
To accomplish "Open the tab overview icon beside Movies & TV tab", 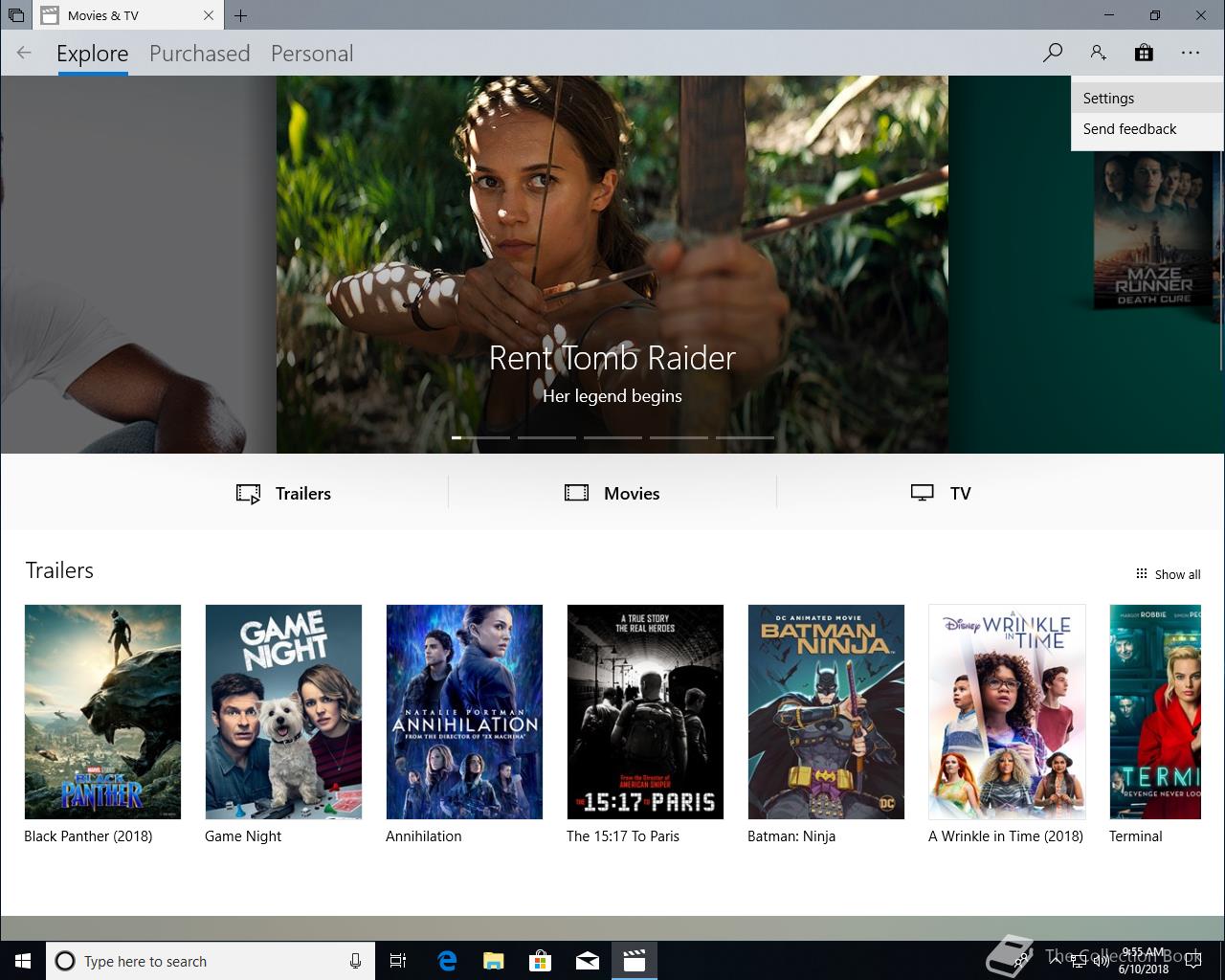I will pyautogui.click(x=15, y=15).
